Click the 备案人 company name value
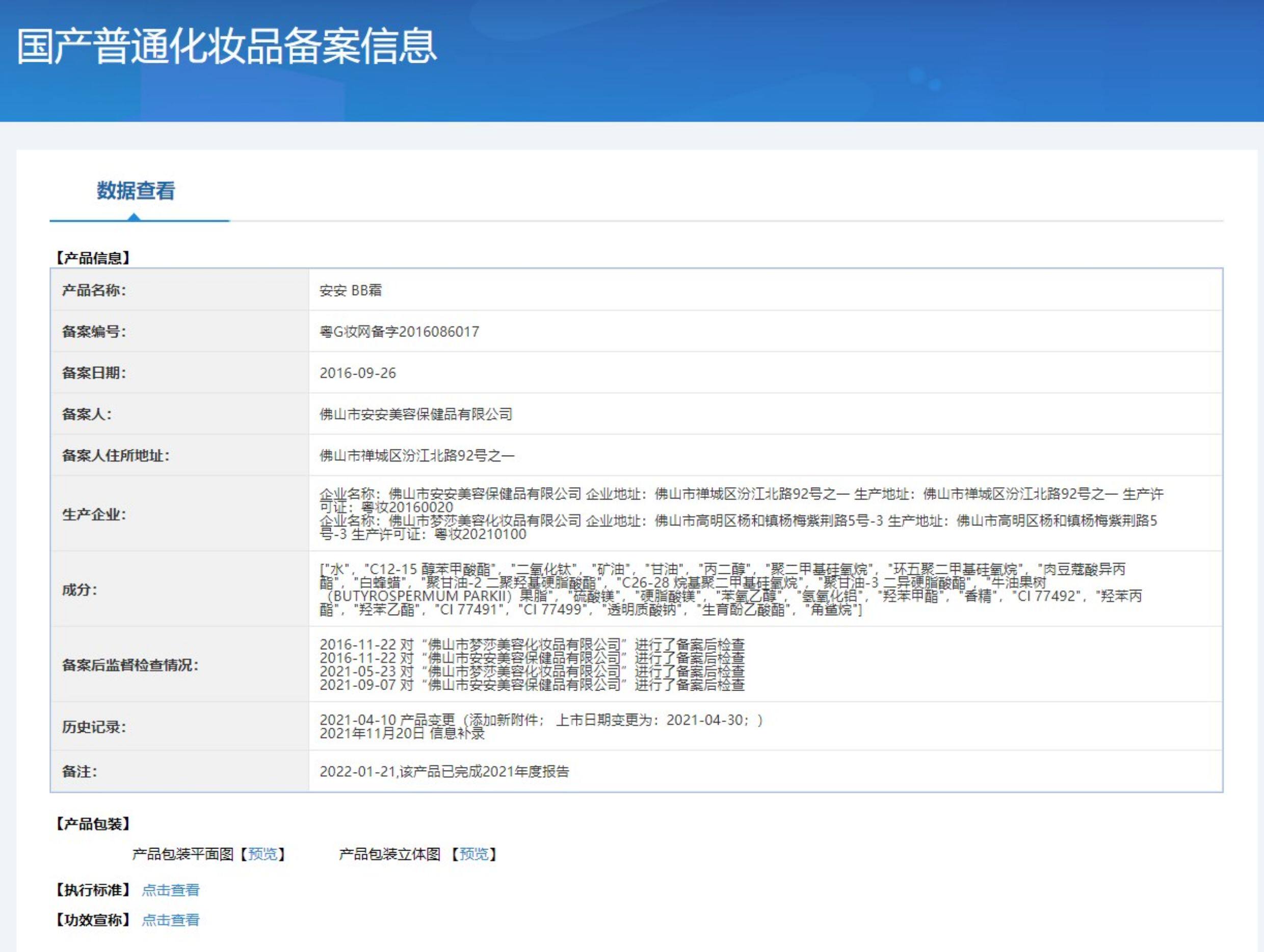The width and height of the screenshot is (1264, 952). [415, 414]
